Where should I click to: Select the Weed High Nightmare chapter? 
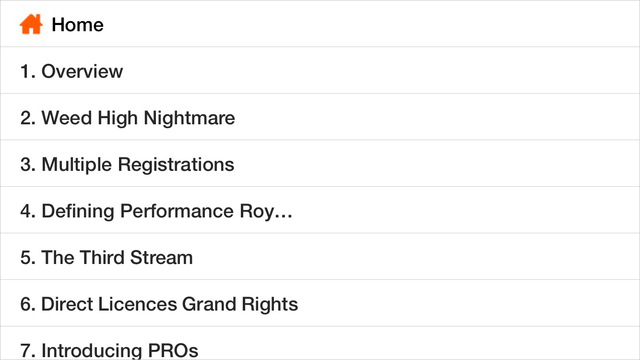pyautogui.click(x=320, y=117)
